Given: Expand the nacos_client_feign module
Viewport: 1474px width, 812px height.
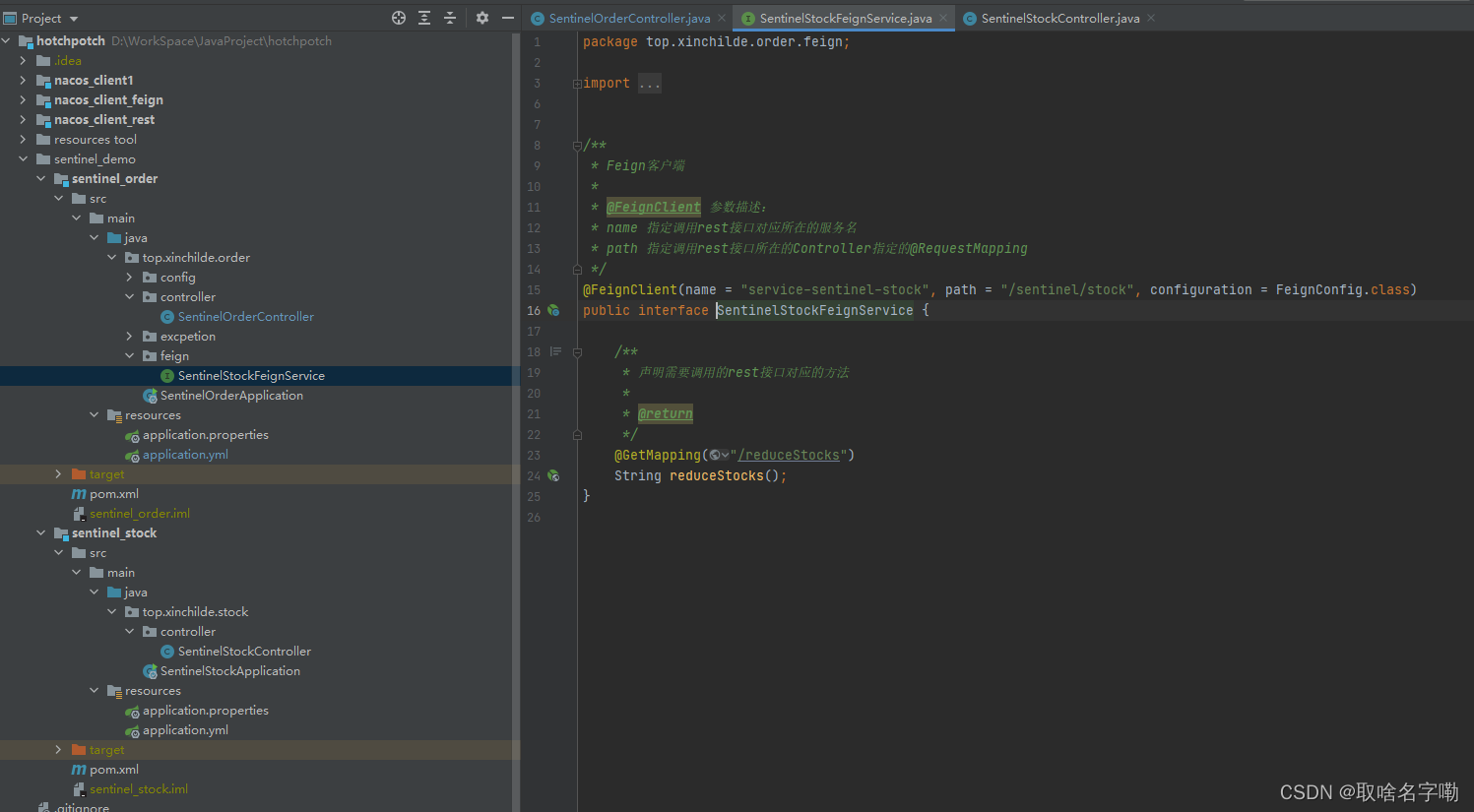Looking at the screenshot, I should tap(23, 99).
